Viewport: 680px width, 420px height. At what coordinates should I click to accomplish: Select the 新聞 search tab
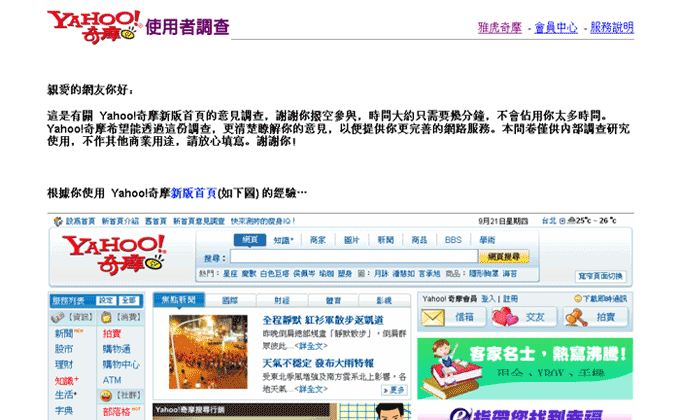tap(385, 240)
